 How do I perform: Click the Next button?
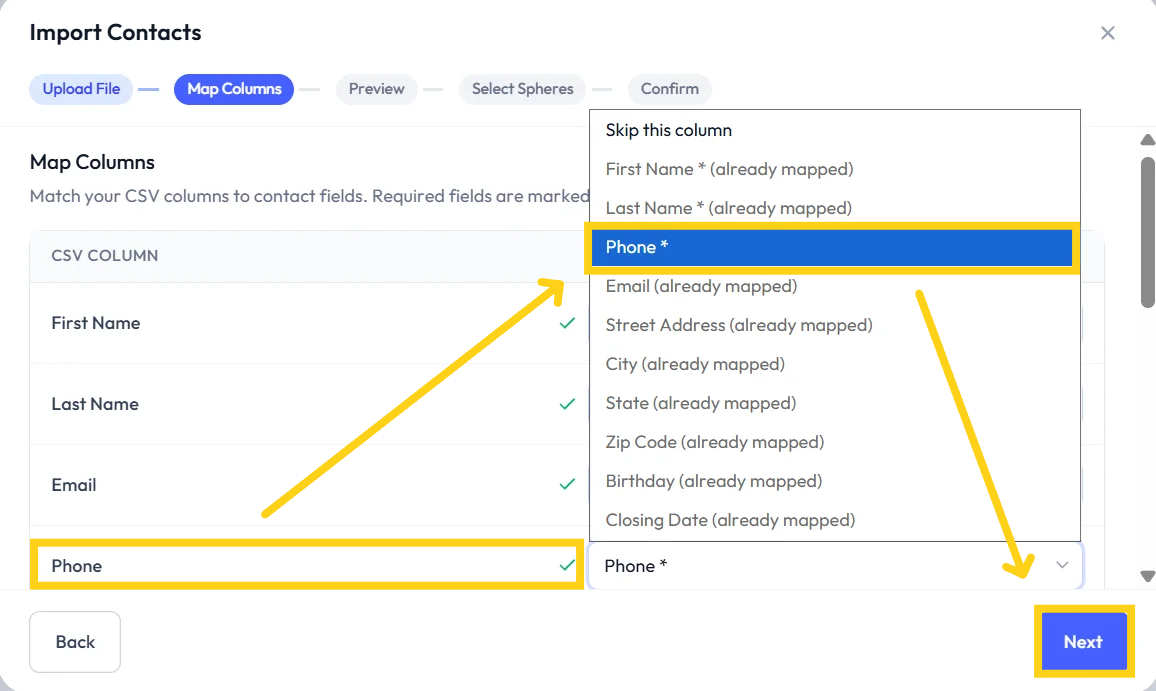pyautogui.click(x=1083, y=642)
